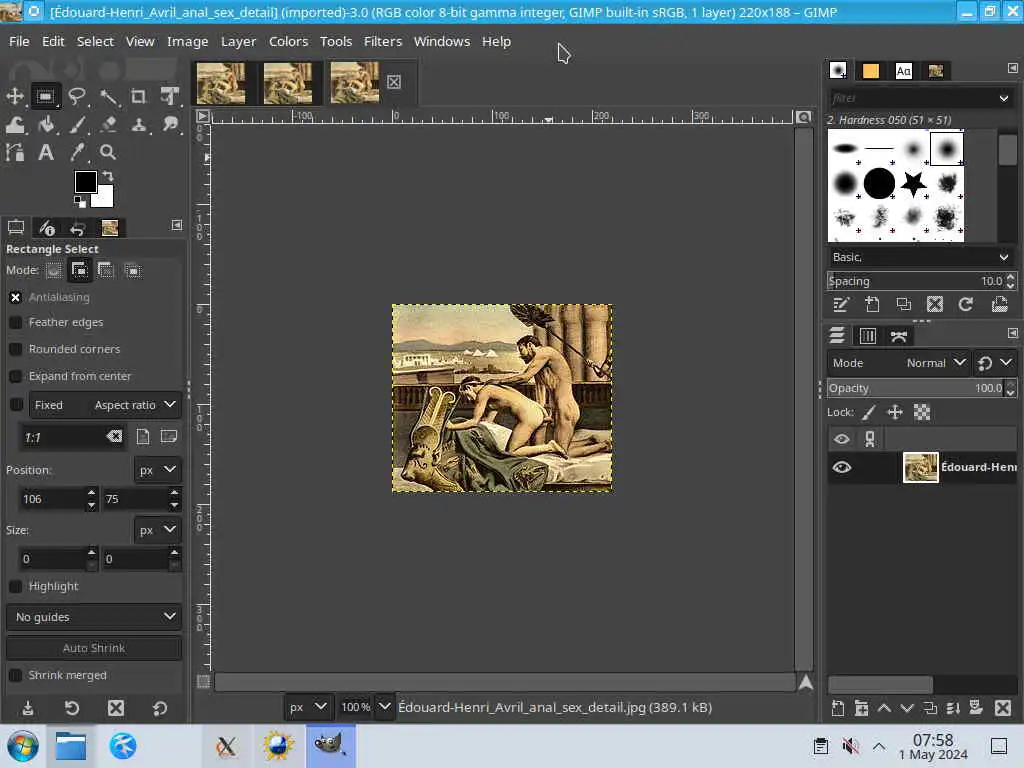The image size is (1024, 768).
Task: Open the Filters menu
Action: [383, 41]
